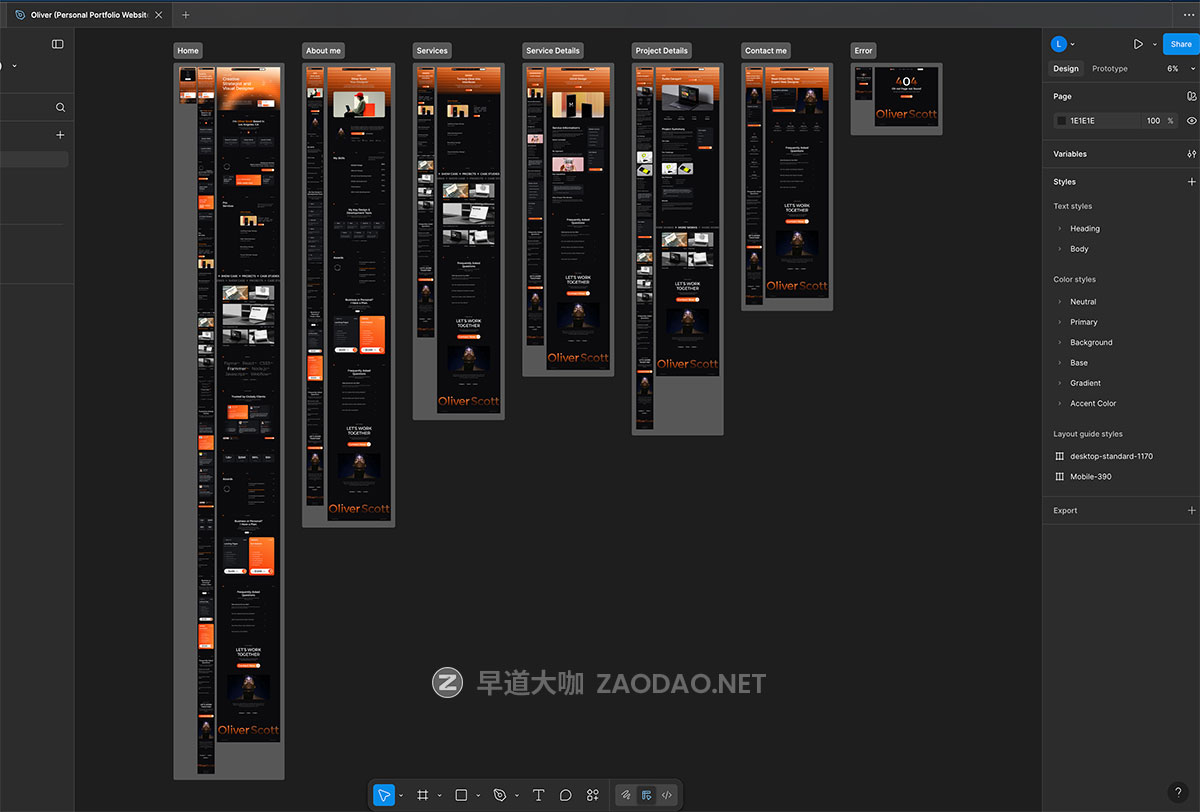Select the Contact me frame label
This screenshot has width=1200, height=812.
tap(766, 51)
